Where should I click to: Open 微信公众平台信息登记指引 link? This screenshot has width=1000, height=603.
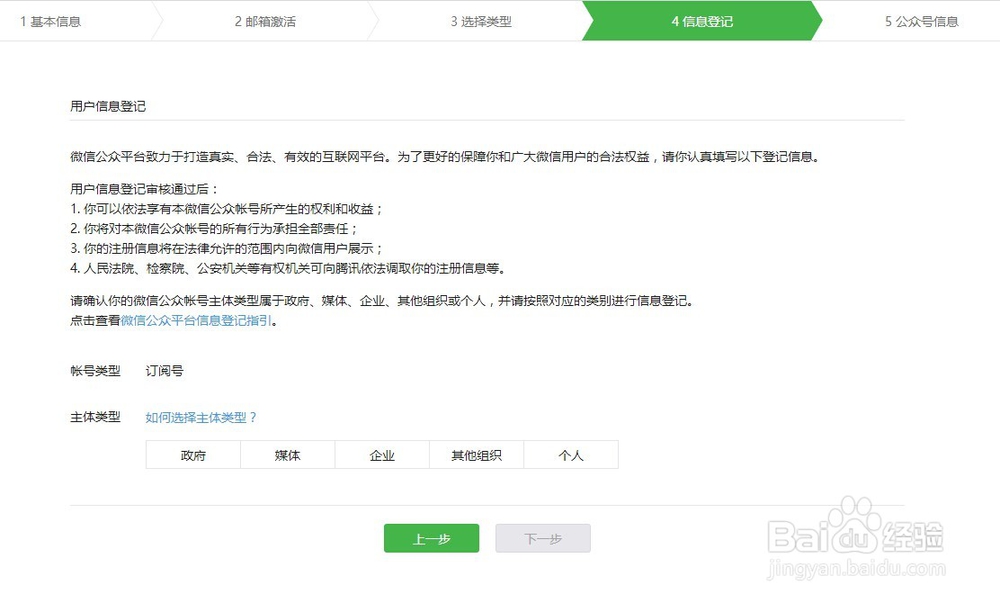point(196,320)
